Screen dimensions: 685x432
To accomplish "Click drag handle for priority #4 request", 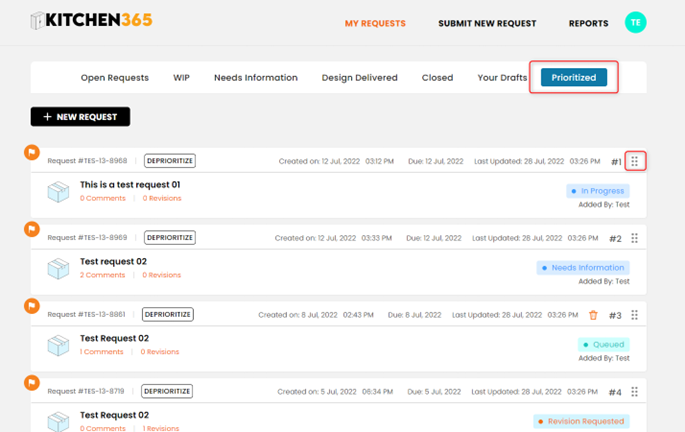I will [x=634, y=392].
